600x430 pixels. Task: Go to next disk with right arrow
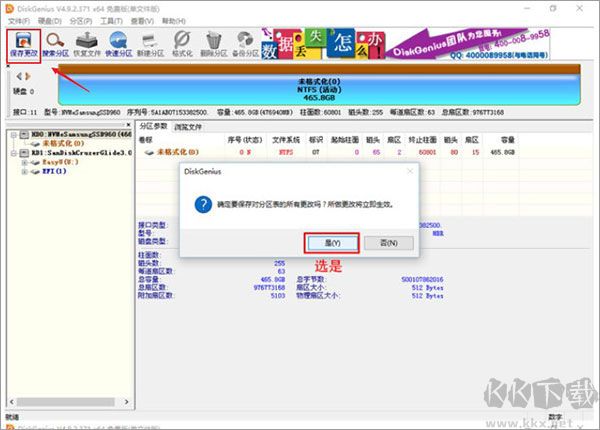click(28, 76)
